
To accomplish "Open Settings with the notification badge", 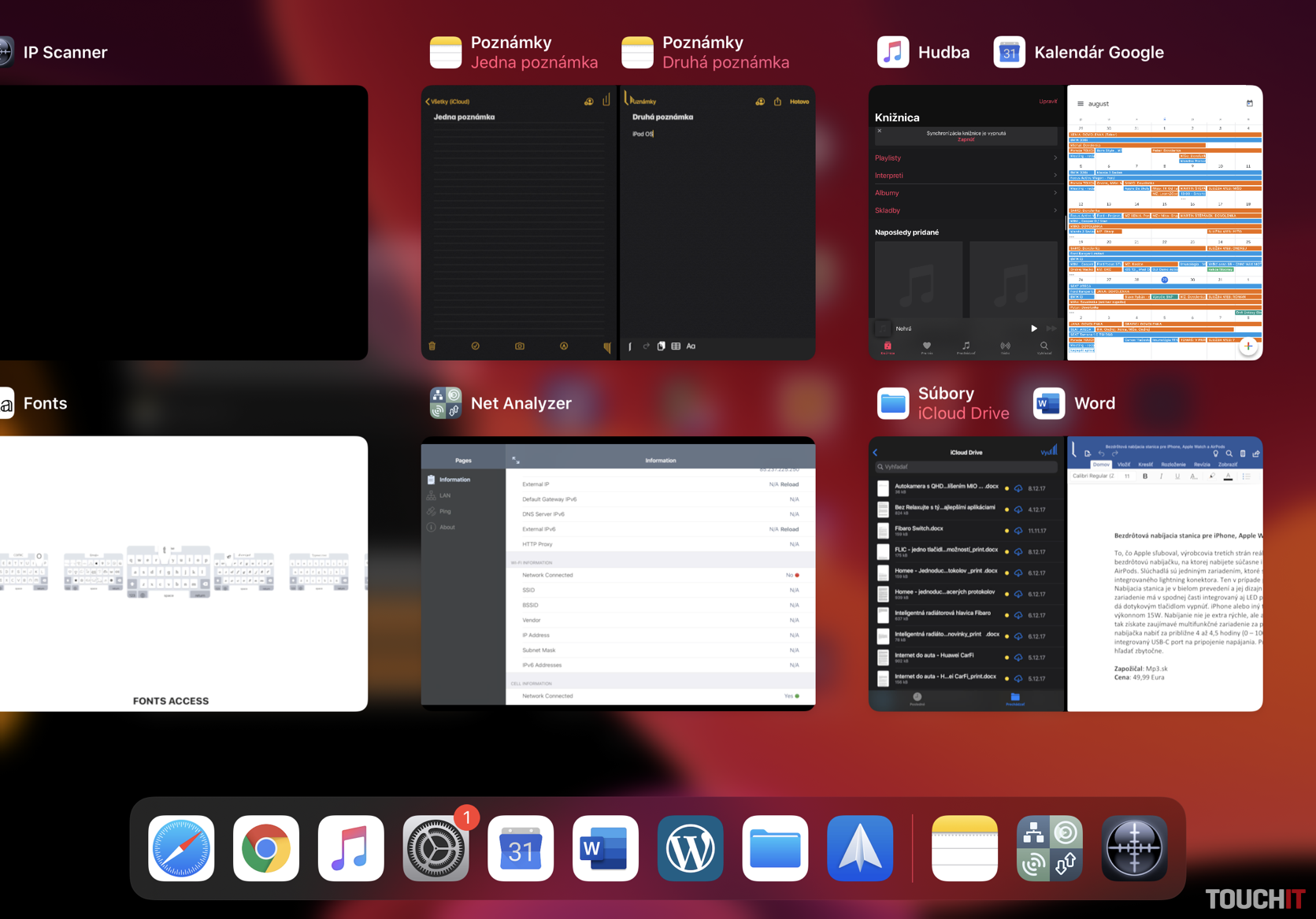I will click(436, 849).
